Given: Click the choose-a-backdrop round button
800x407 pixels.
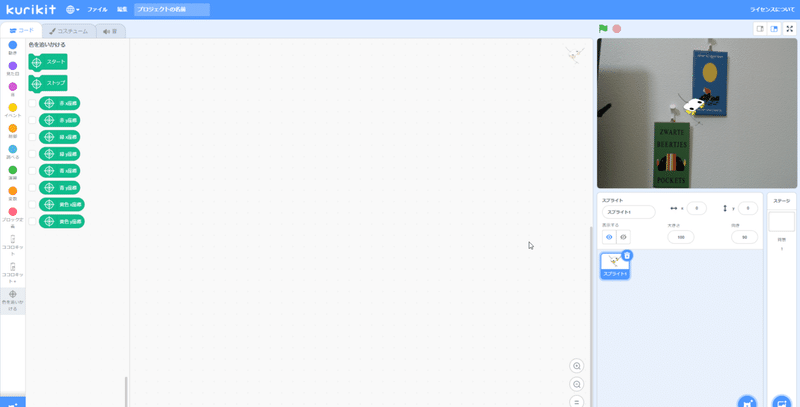Looking at the screenshot, I should pos(781,401).
